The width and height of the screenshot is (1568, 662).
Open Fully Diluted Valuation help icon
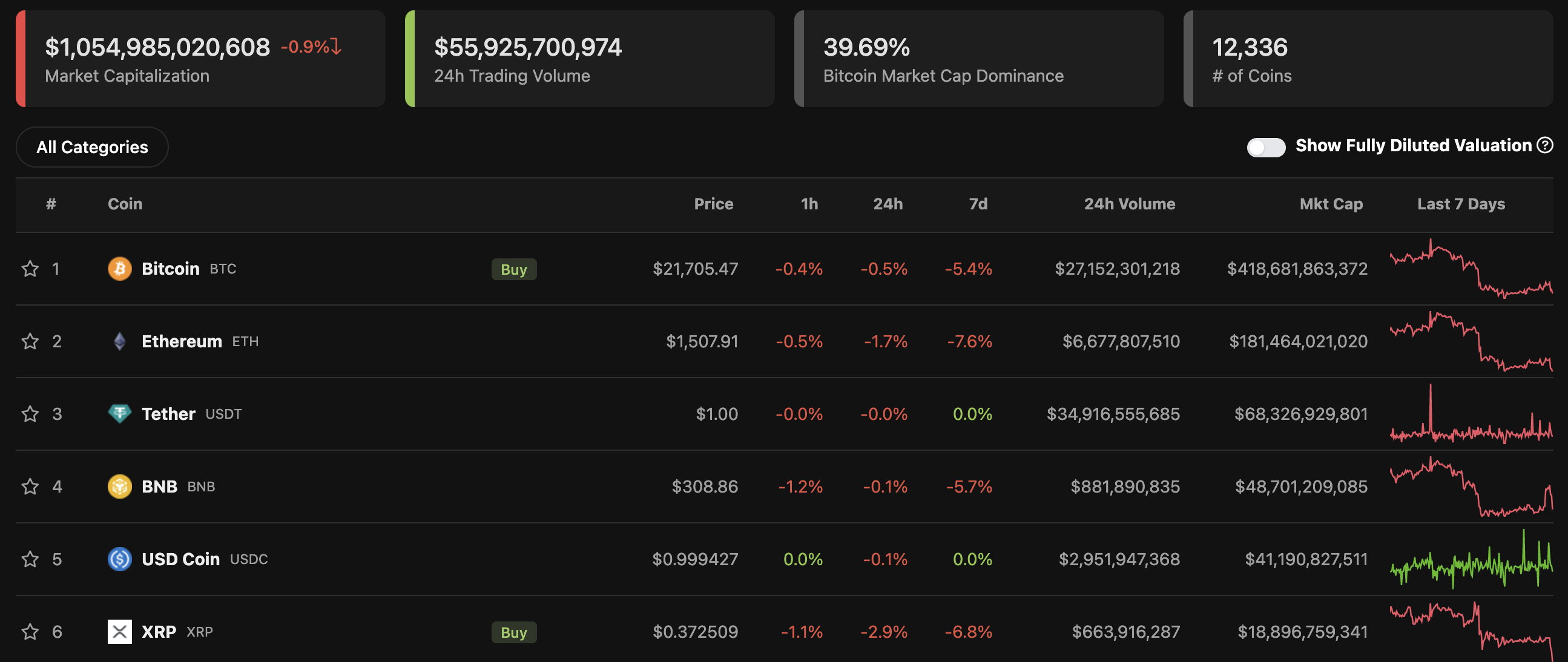[x=1545, y=145]
